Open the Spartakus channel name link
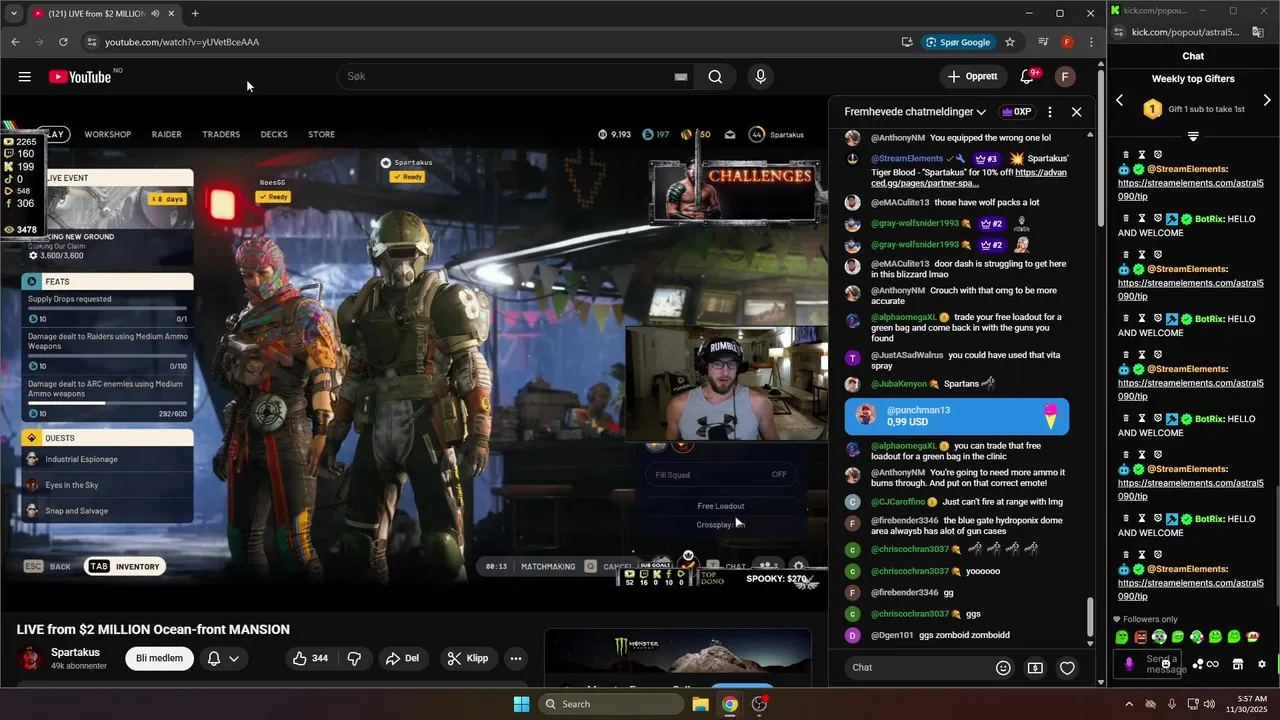This screenshot has height=720, width=1280. 75,652
